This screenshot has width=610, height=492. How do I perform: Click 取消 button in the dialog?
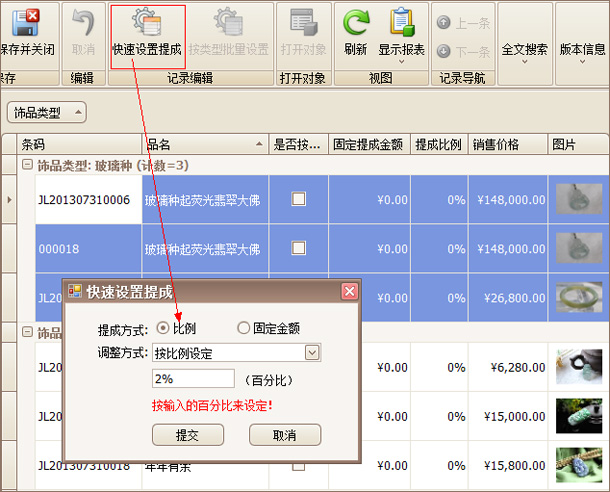285,435
